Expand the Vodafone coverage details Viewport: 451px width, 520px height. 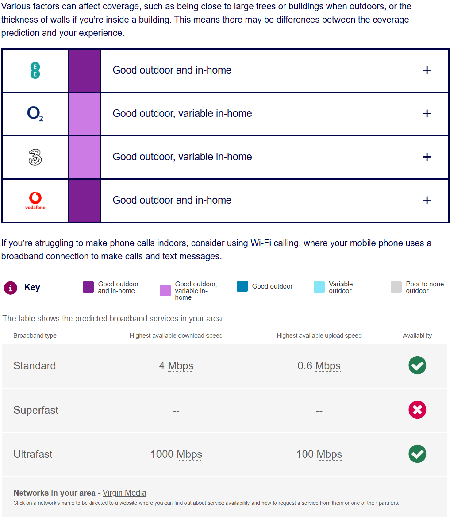coord(427,200)
